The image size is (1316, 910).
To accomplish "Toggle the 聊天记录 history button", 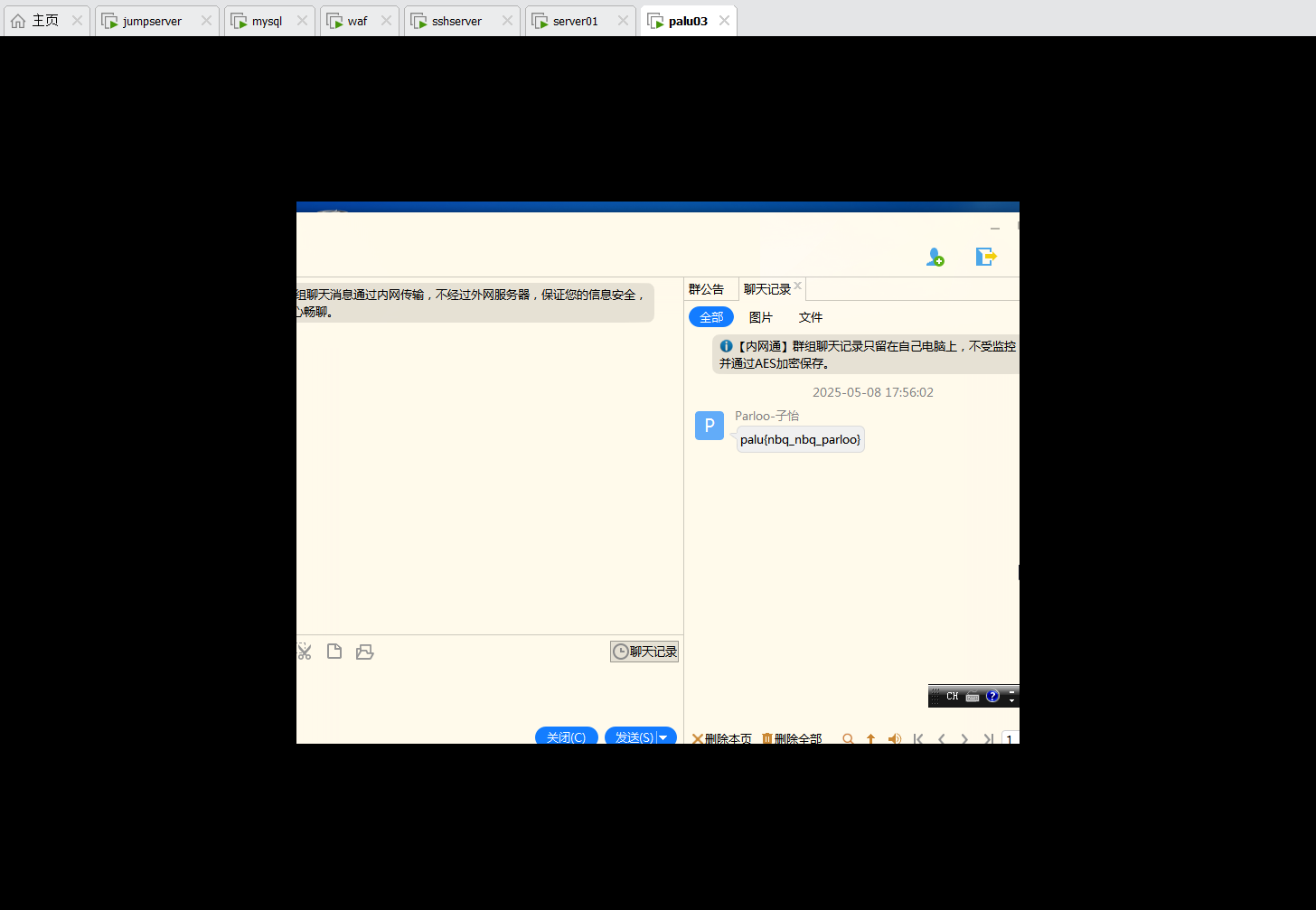I will (x=644, y=652).
